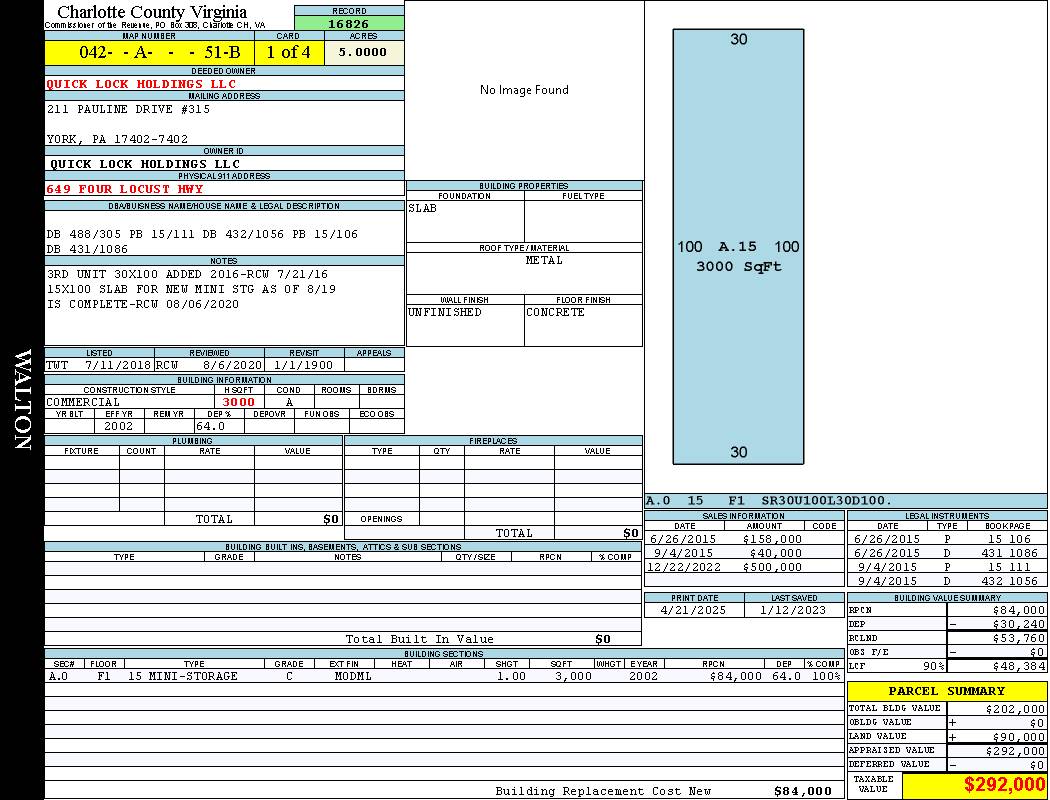The height and width of the screenshot is (800, 1050).
Task: Select the map number 042-A-51-B field
Action: click(149, 52)
